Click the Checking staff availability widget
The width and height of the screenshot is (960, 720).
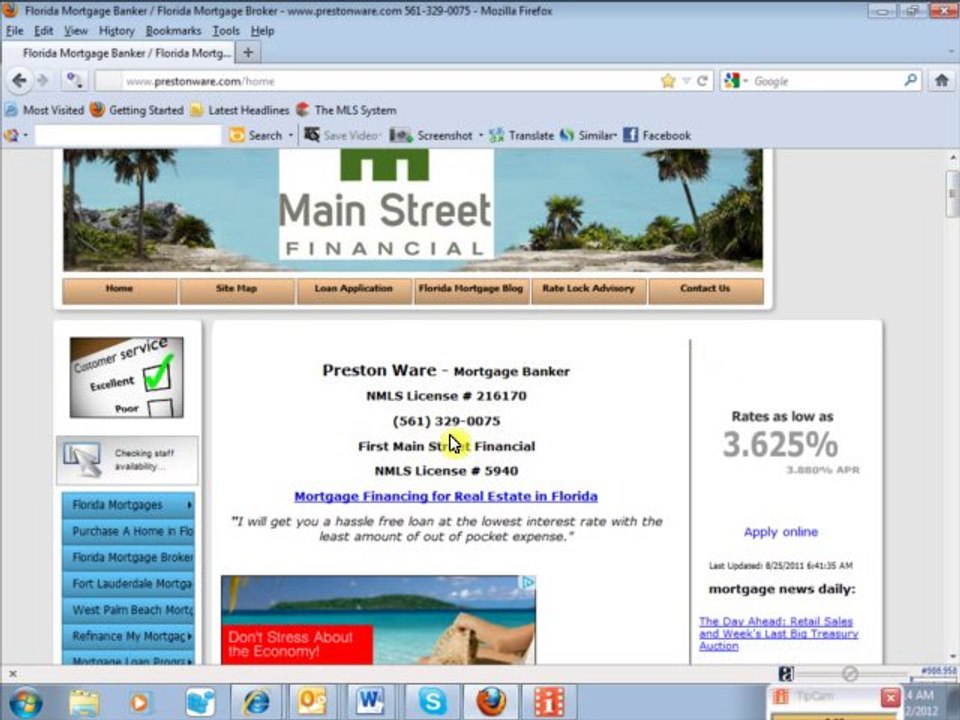coord(127,460)
